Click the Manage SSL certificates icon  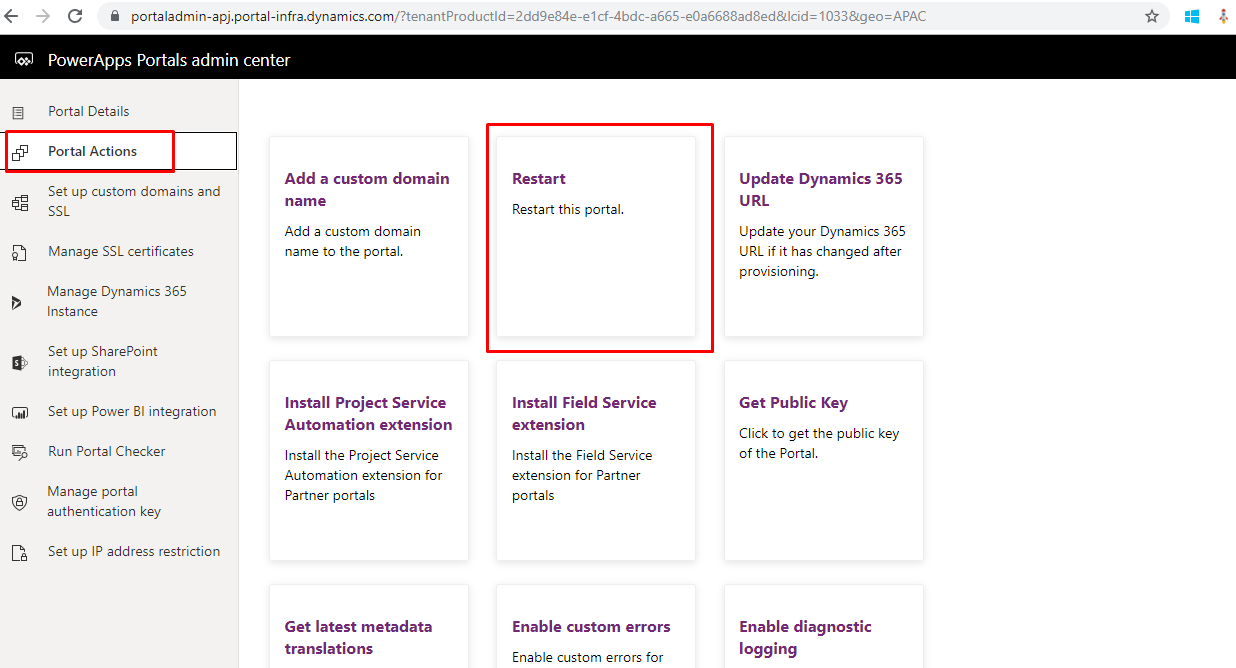tap(19, 253)
